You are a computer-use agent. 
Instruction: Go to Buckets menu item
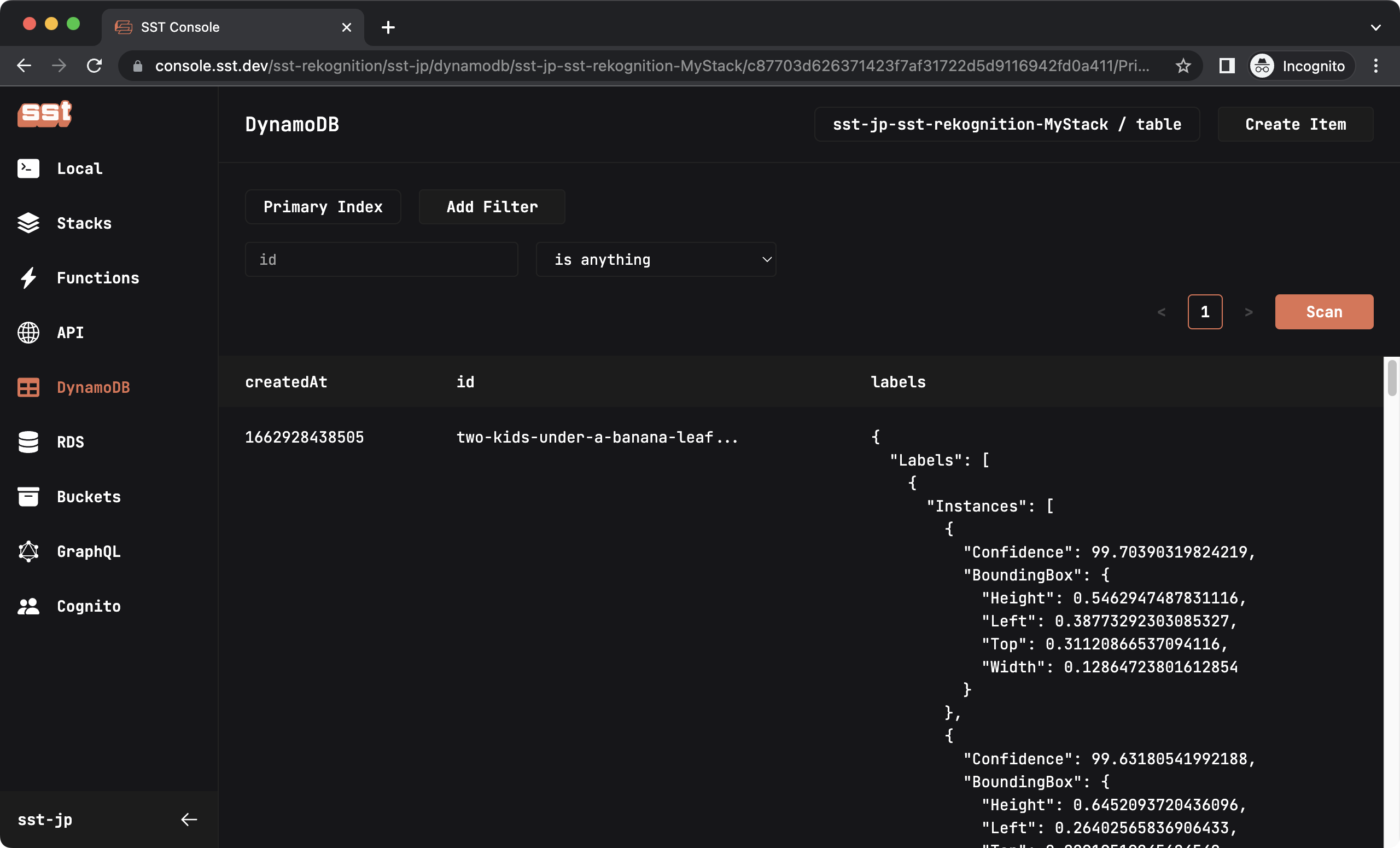pos(89,496)
